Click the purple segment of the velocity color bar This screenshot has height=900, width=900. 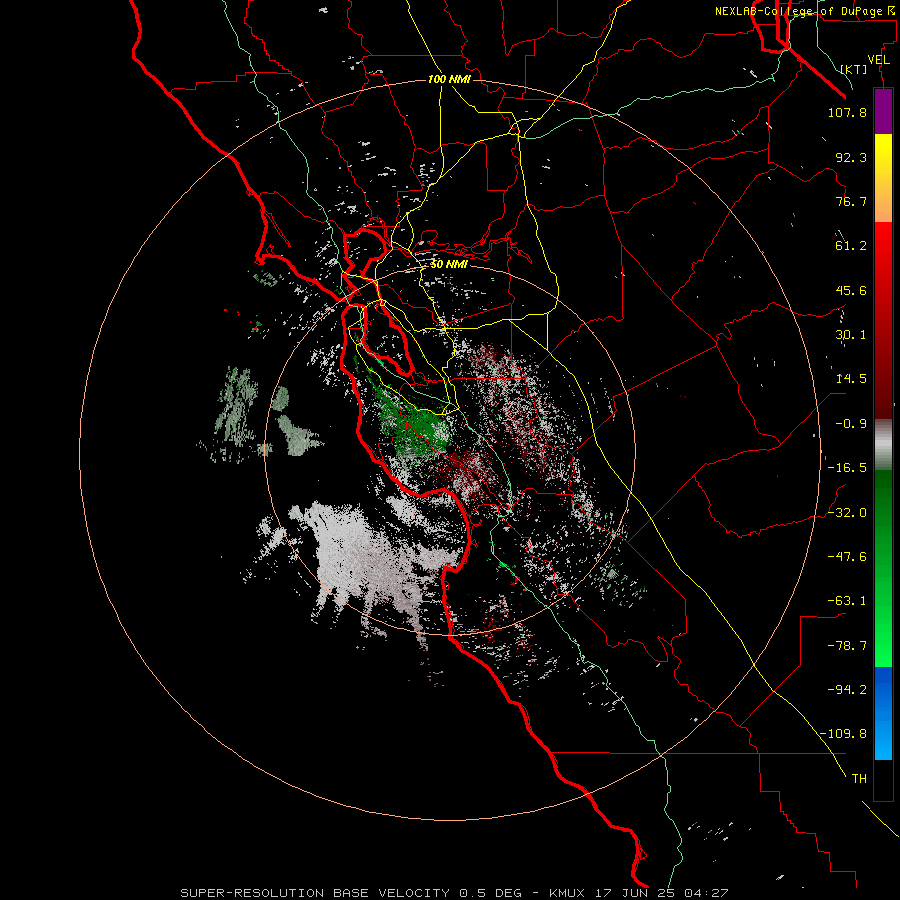click(x=883, y=111)
